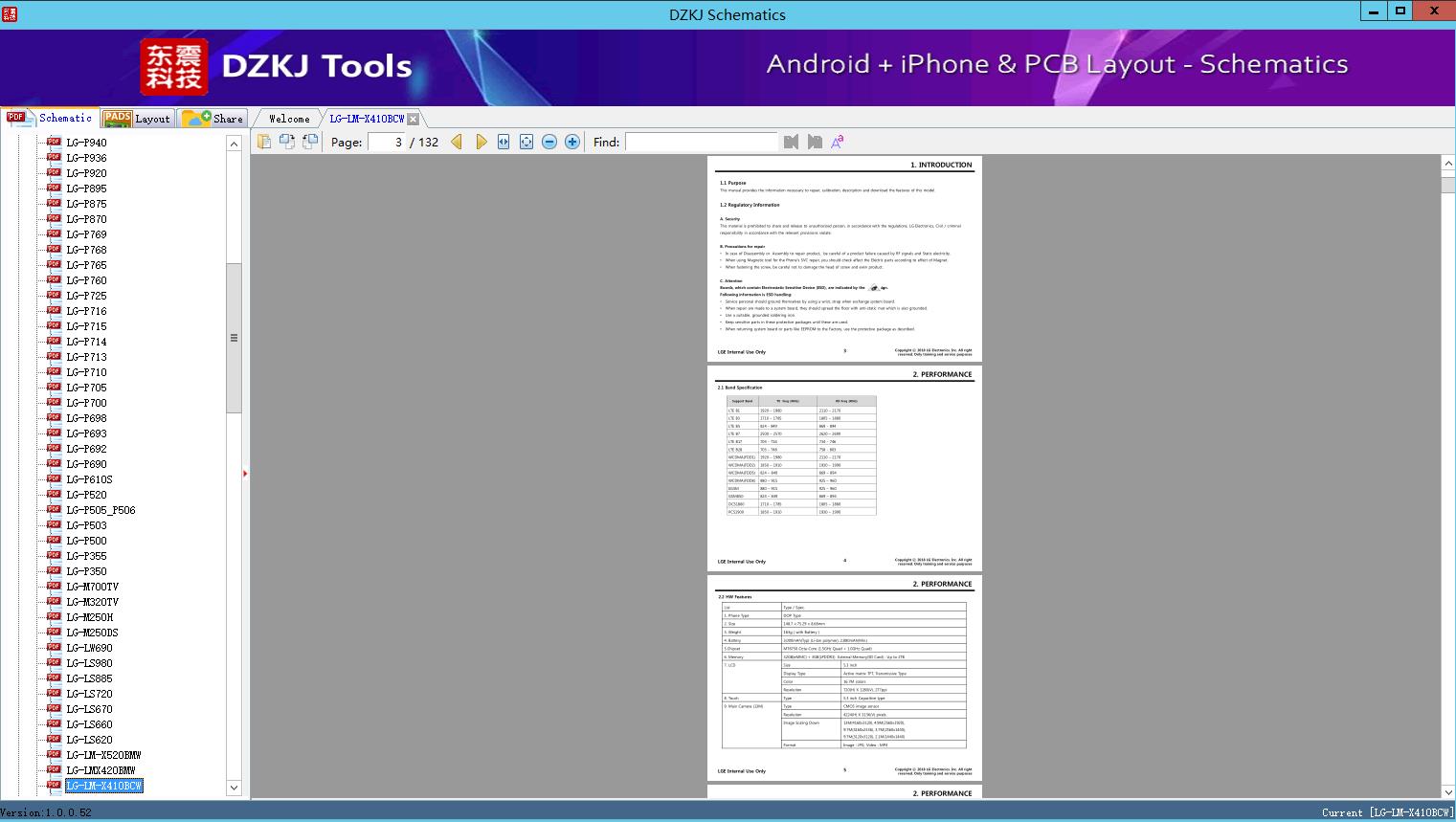
Task: Toggle the match case find icon
Action: click(838, 142)
